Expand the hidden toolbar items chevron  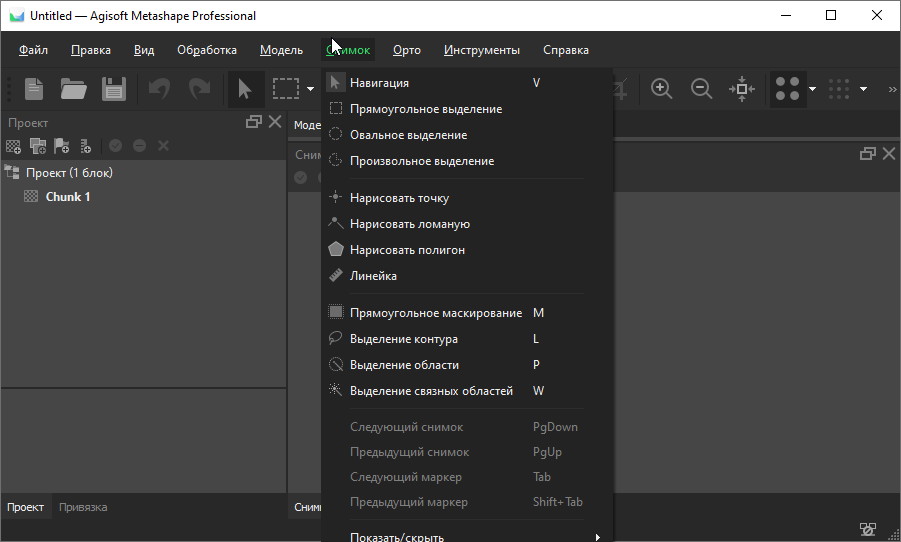pyautogui.click(x=892, y=89)
